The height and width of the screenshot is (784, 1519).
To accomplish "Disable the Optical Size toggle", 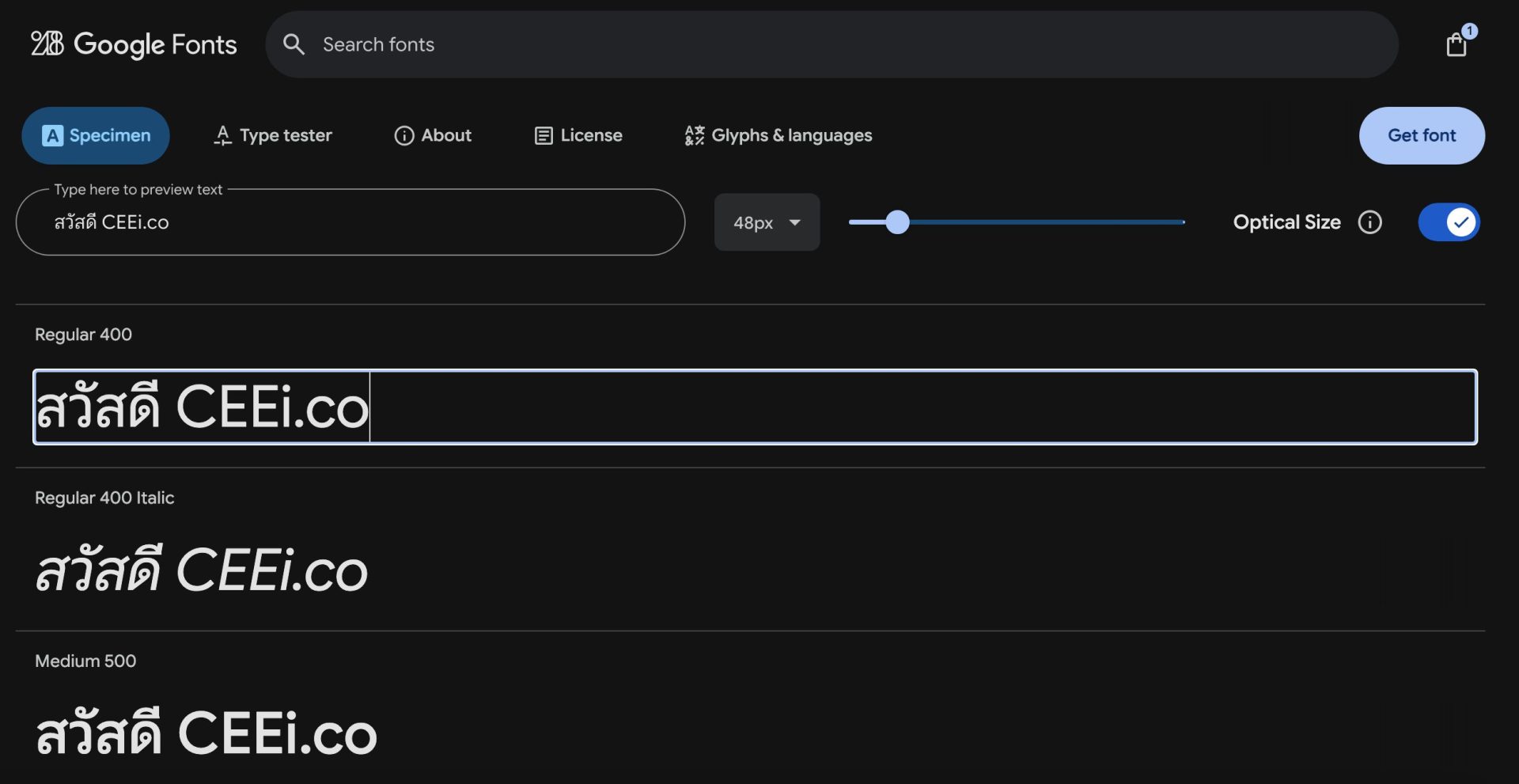I will pos(1448,222).
